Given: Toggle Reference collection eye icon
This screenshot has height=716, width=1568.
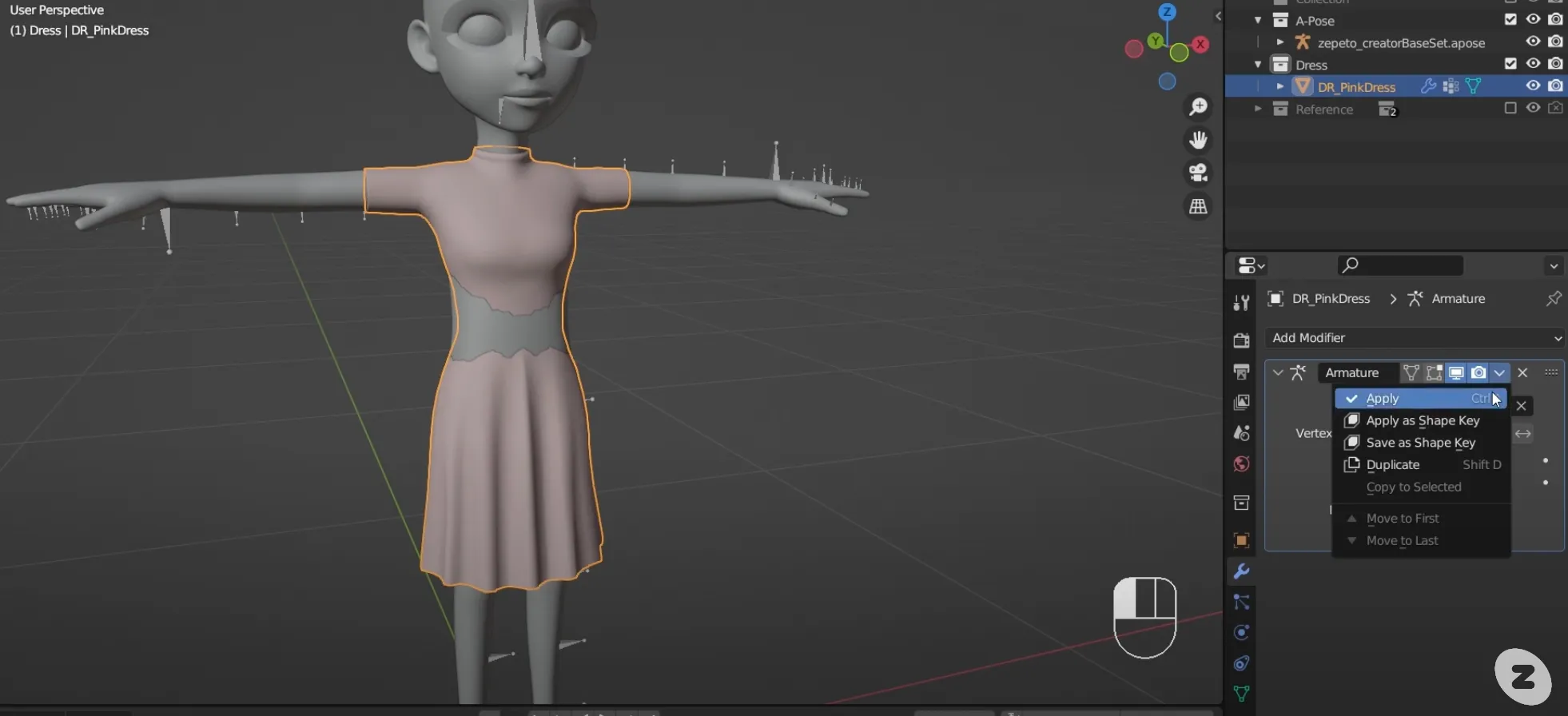Looking at the screenshot, I should pos(1533,108).
